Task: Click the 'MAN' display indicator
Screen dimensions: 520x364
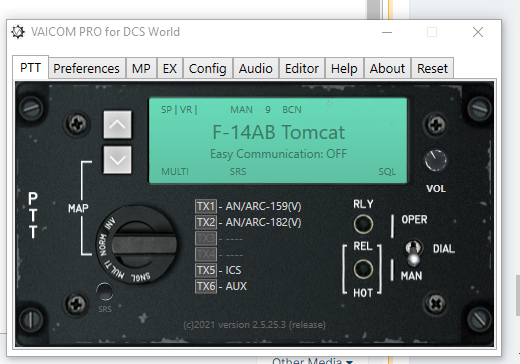Action: click(241, 110)
